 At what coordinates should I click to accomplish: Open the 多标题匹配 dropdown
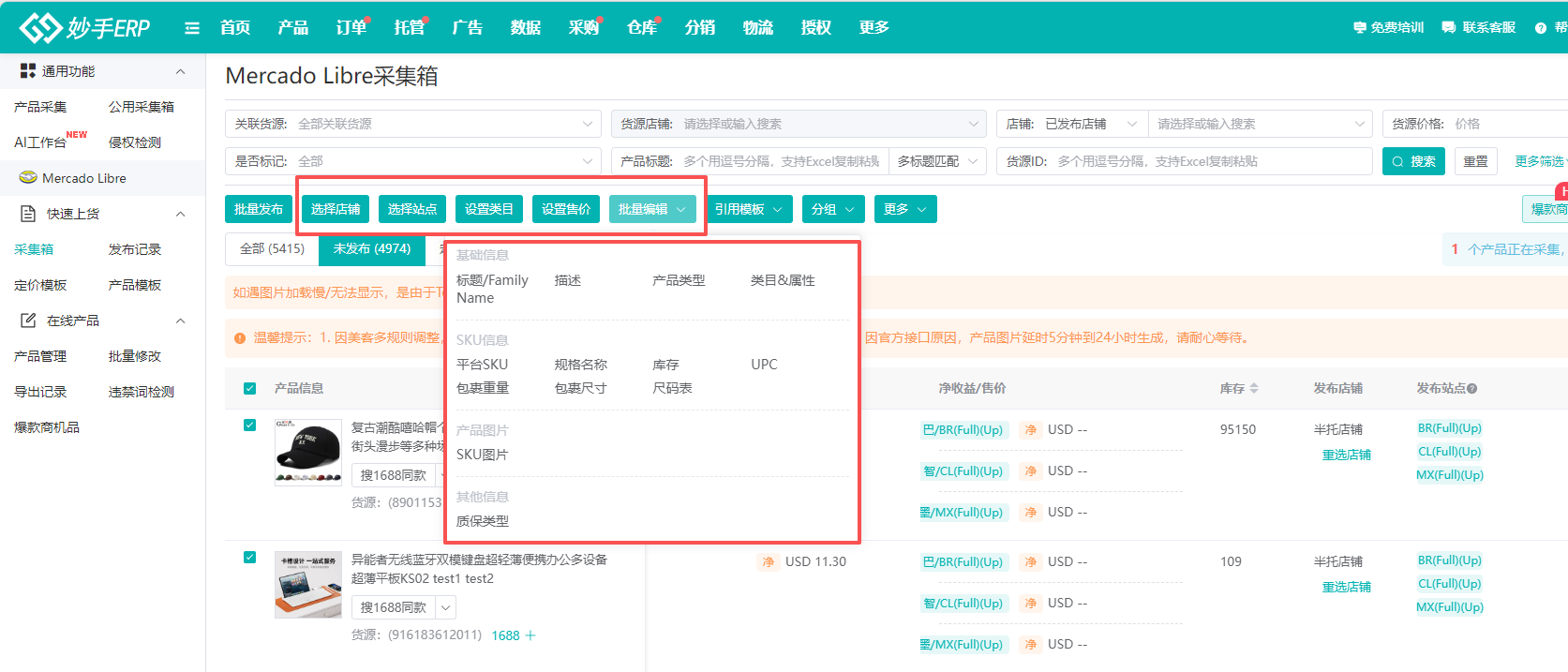[936, 161]
